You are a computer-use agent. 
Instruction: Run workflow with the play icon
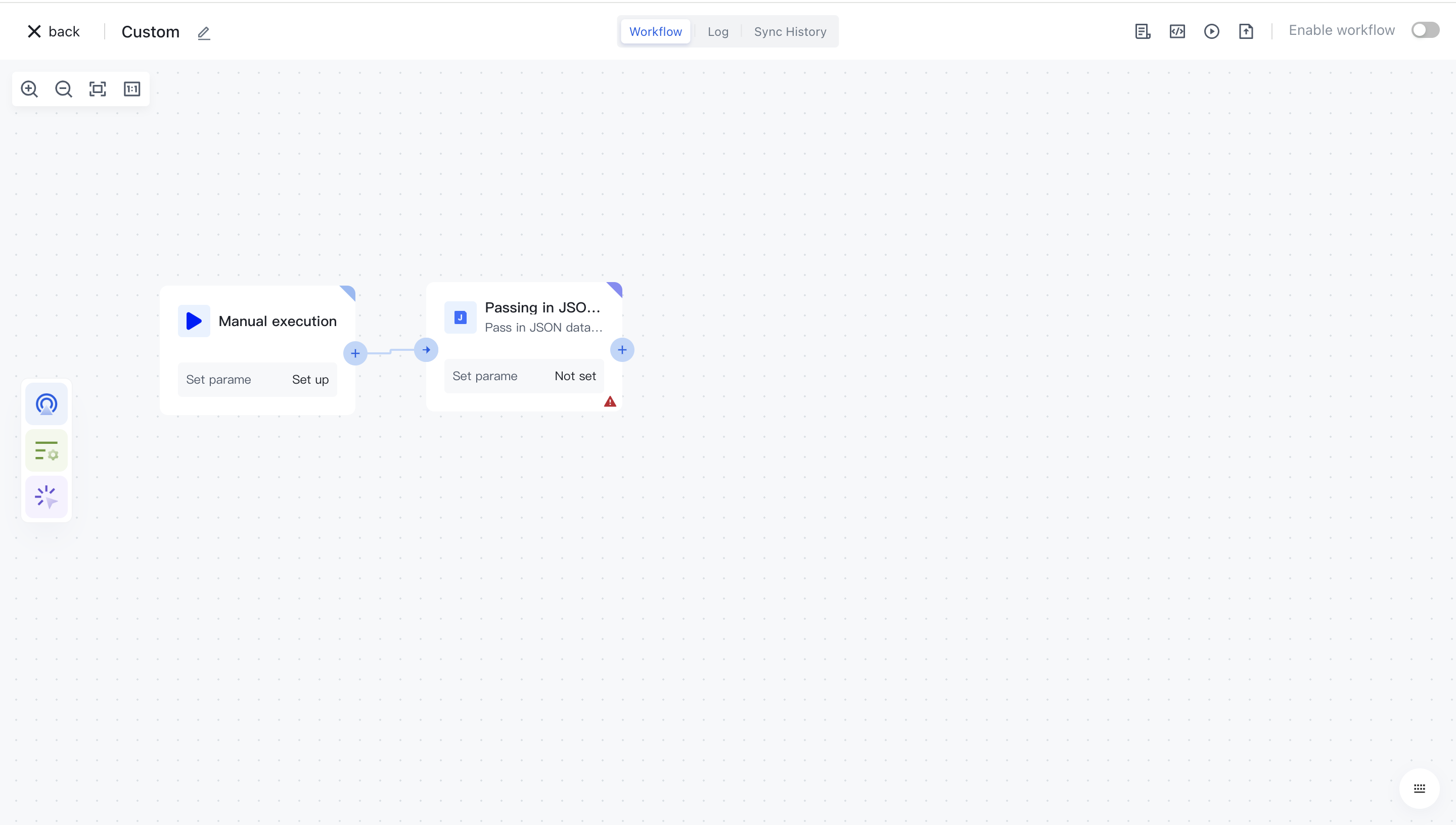[x=1211, y=31]
